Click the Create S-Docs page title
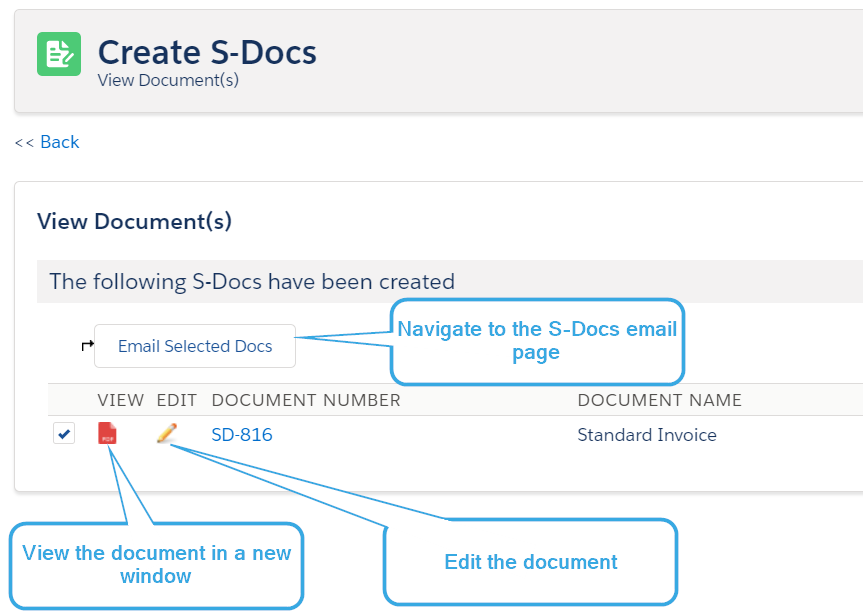The image size is (863, 612). (x=207, y=52)
